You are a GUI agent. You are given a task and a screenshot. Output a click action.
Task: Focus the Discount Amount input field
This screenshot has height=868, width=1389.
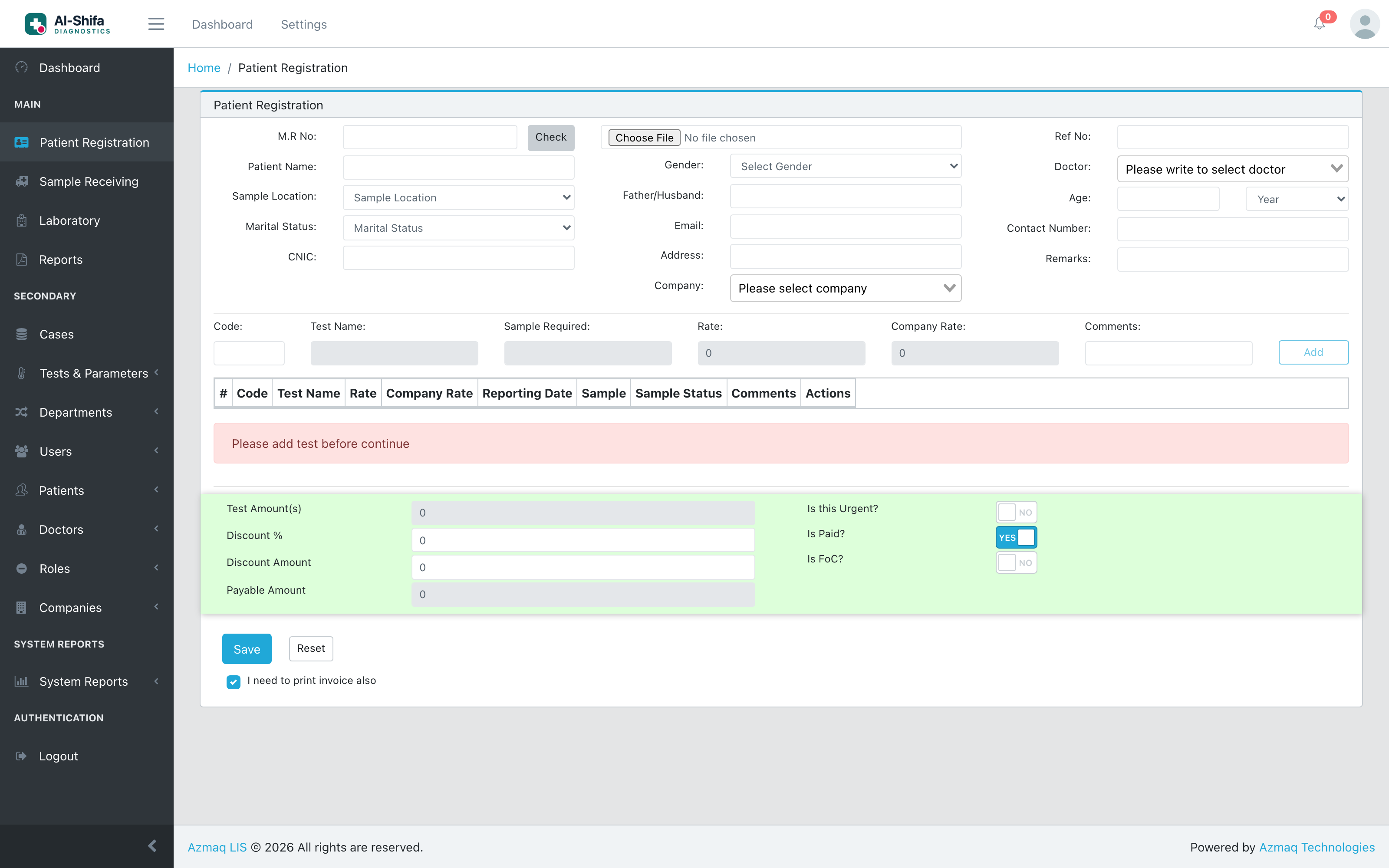[583, 567]
